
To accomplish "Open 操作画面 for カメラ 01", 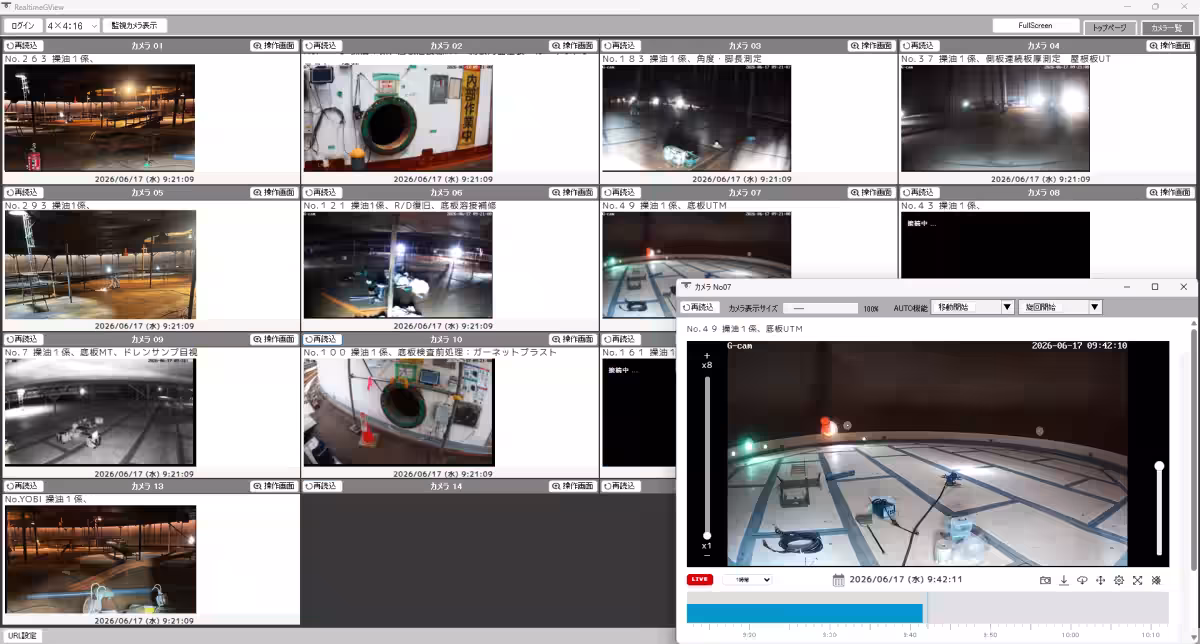I will pos(273,46).
